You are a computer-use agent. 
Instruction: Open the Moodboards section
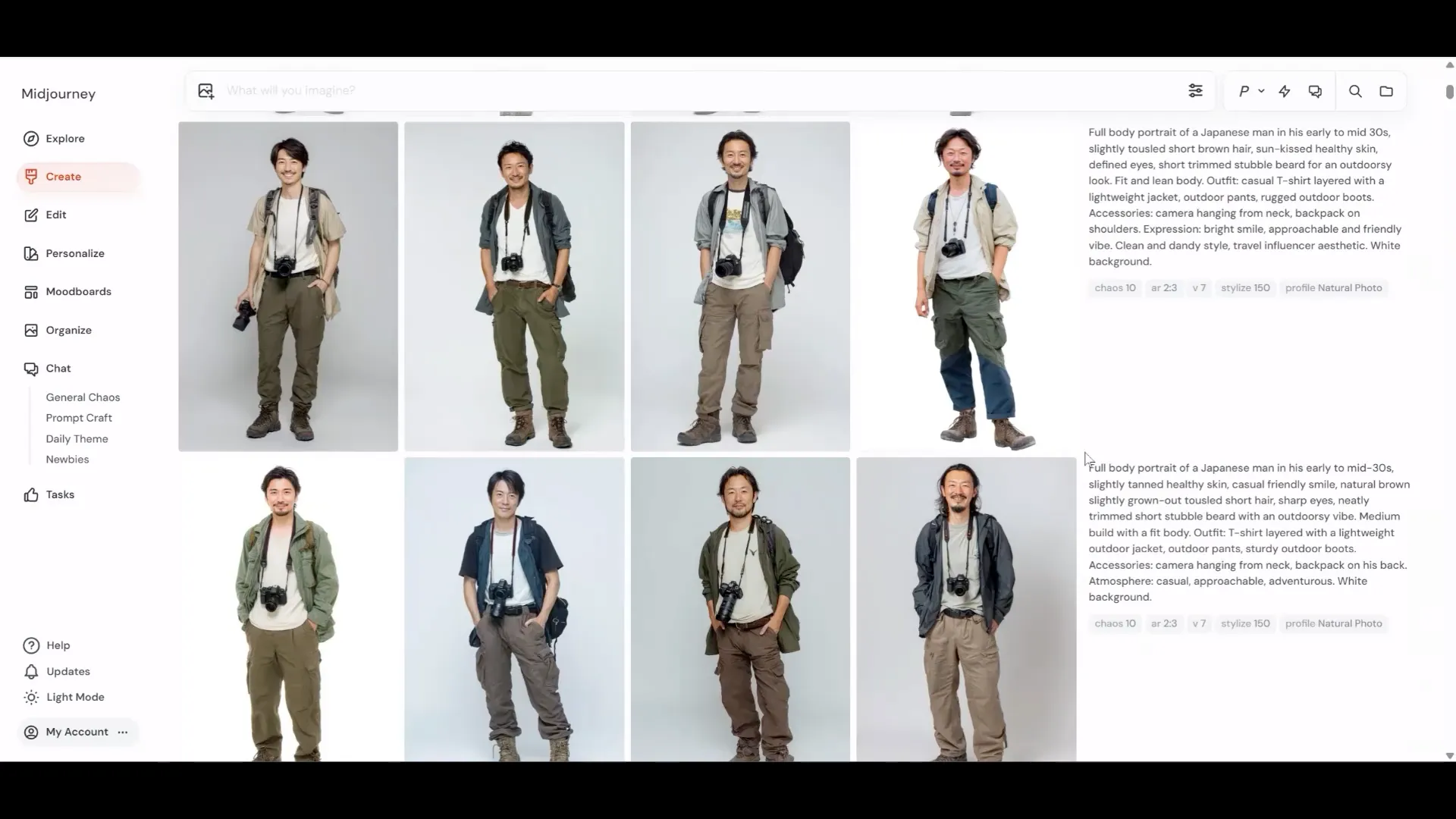77,291
